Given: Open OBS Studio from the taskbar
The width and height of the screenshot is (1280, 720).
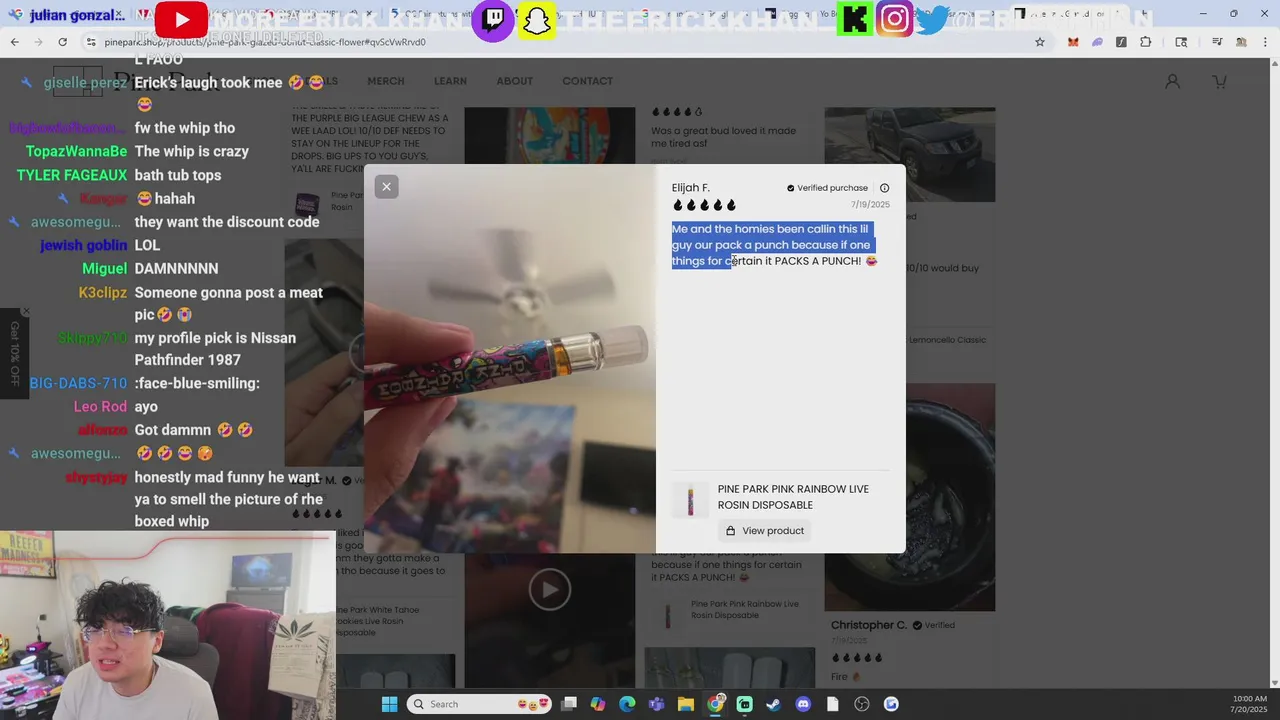Looking at the screenshot, I should point(862,704).
